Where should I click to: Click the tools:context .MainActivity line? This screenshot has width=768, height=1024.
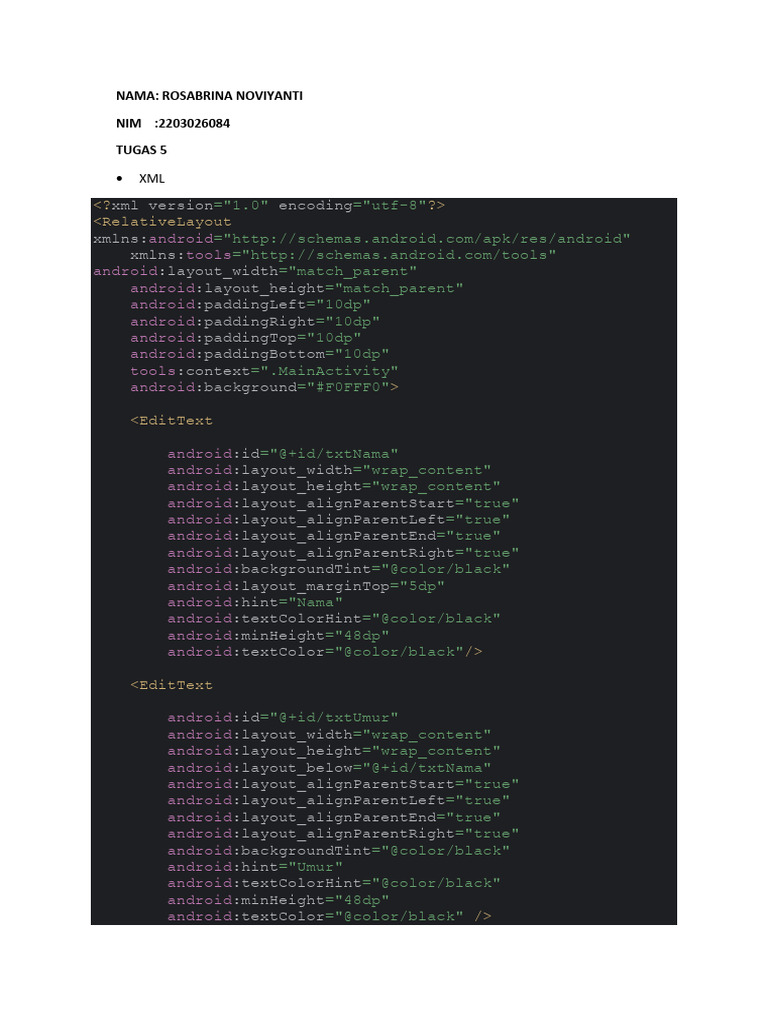pos(264,371)
